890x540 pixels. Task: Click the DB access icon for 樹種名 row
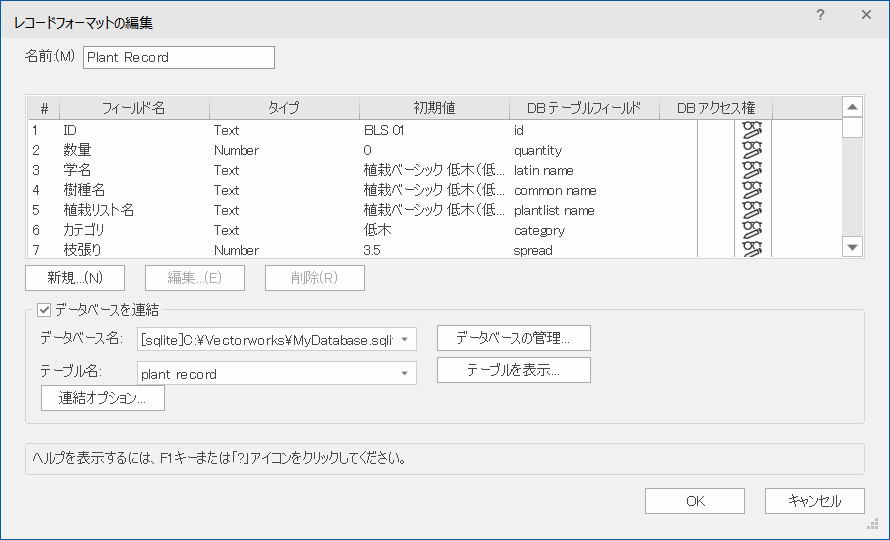pyautogui.click(x=752, y=190)
